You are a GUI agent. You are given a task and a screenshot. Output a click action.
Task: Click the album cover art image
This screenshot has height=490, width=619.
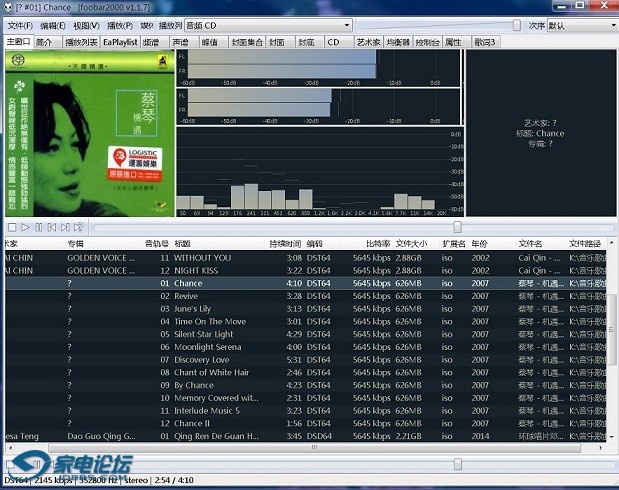tap(88, 132)
